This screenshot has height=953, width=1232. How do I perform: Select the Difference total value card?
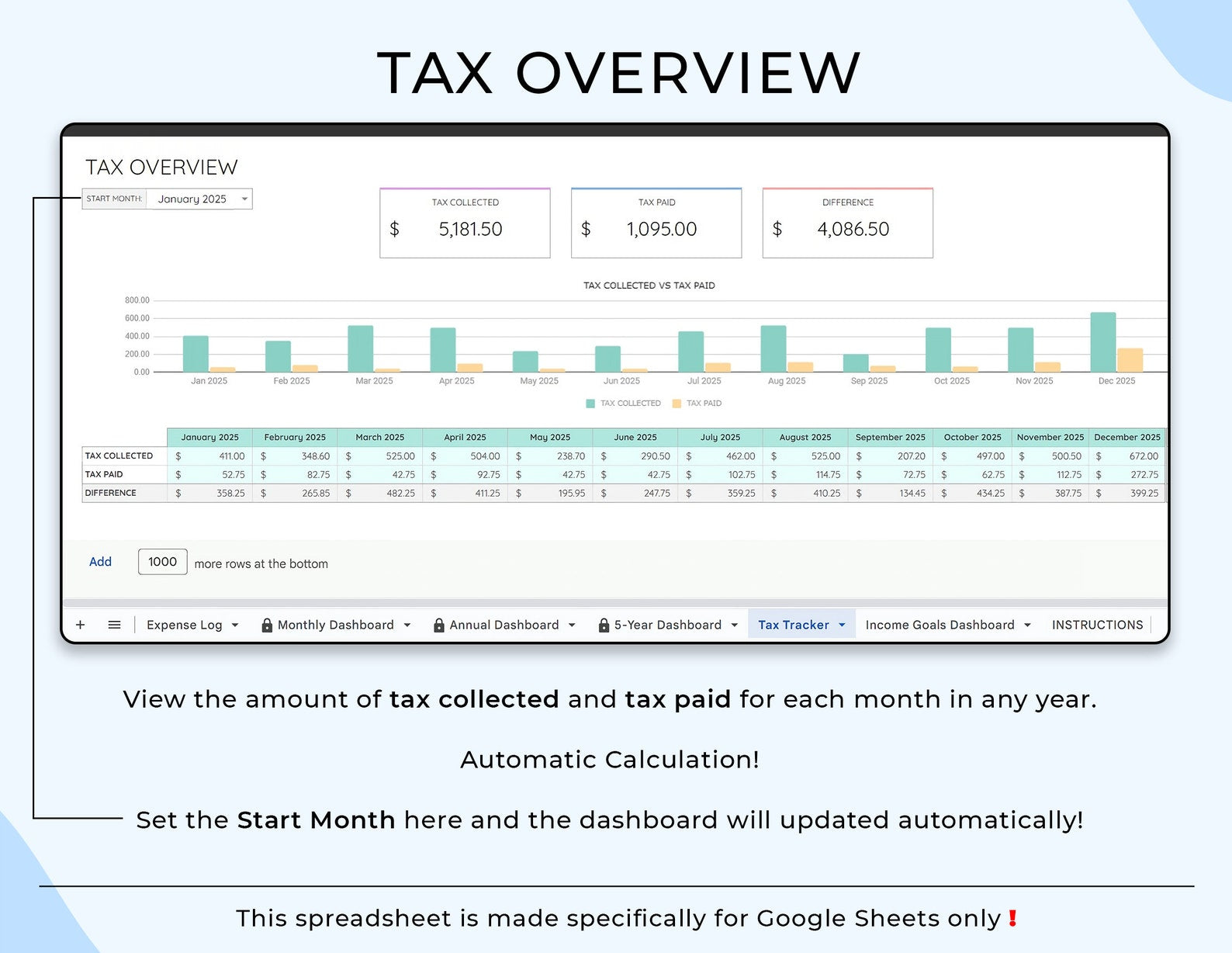(847, 223)
